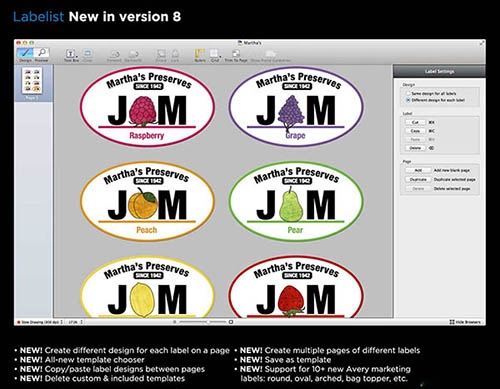Click Hide Browsers in status bar
This screenshot has height=389, width=500.
(465, 322)
